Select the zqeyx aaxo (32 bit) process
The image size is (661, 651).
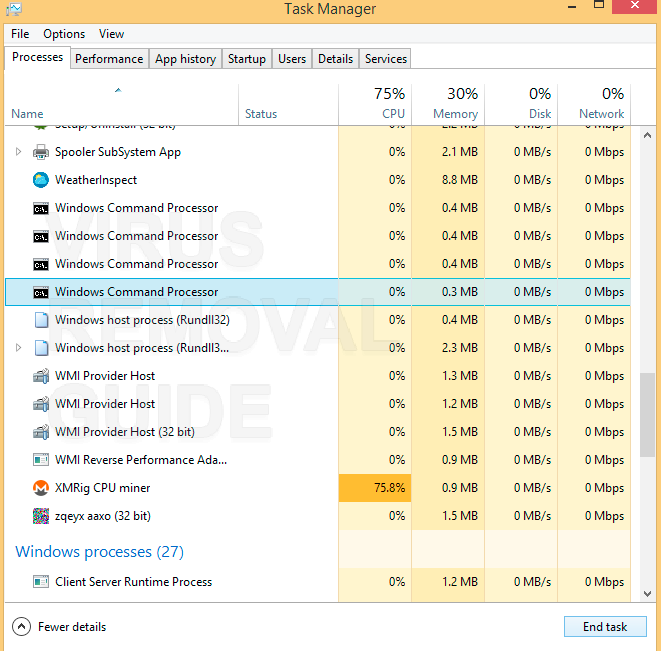click(x=317, y=516)
